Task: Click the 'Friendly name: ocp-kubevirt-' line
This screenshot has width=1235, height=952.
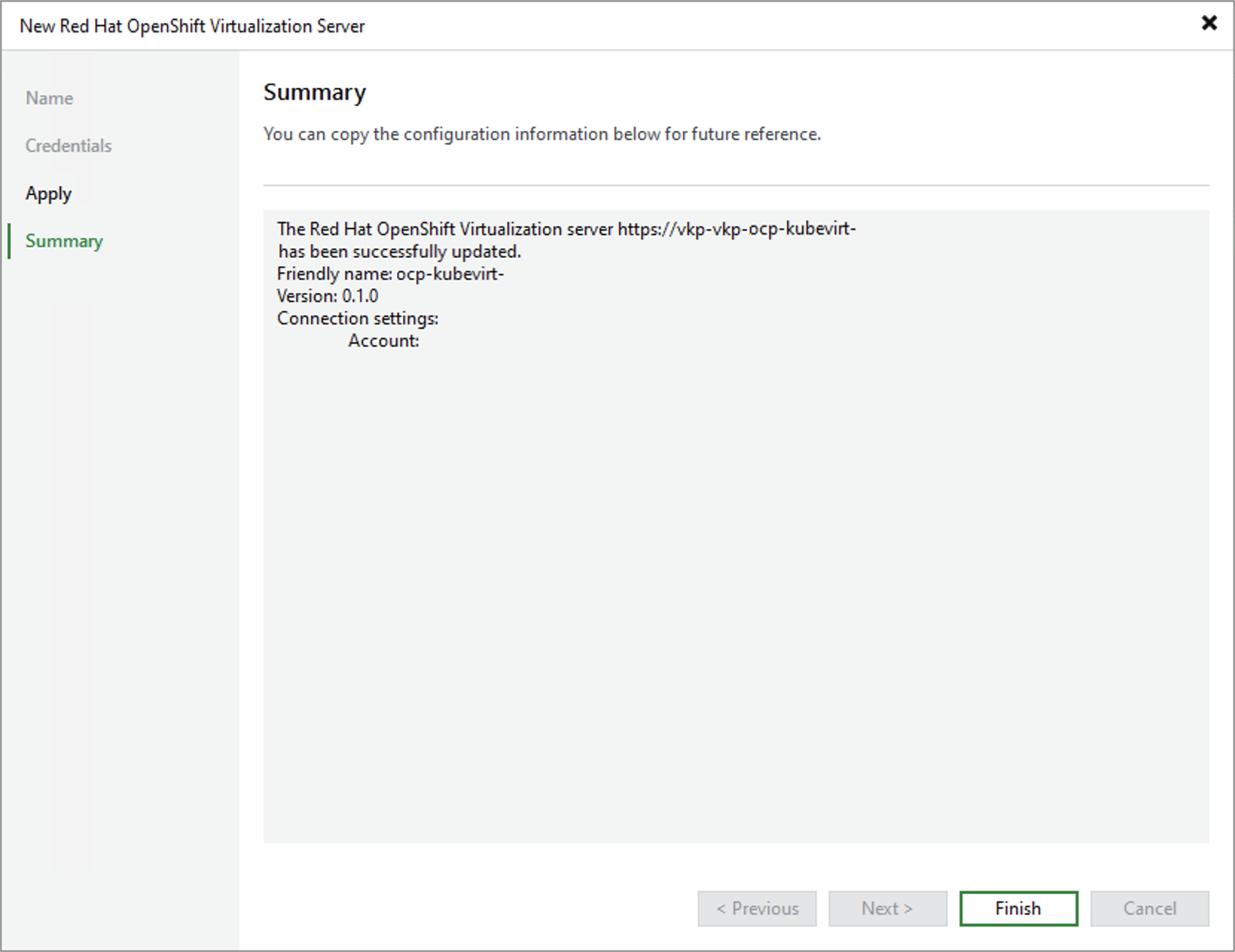Action: pos(391,274)
